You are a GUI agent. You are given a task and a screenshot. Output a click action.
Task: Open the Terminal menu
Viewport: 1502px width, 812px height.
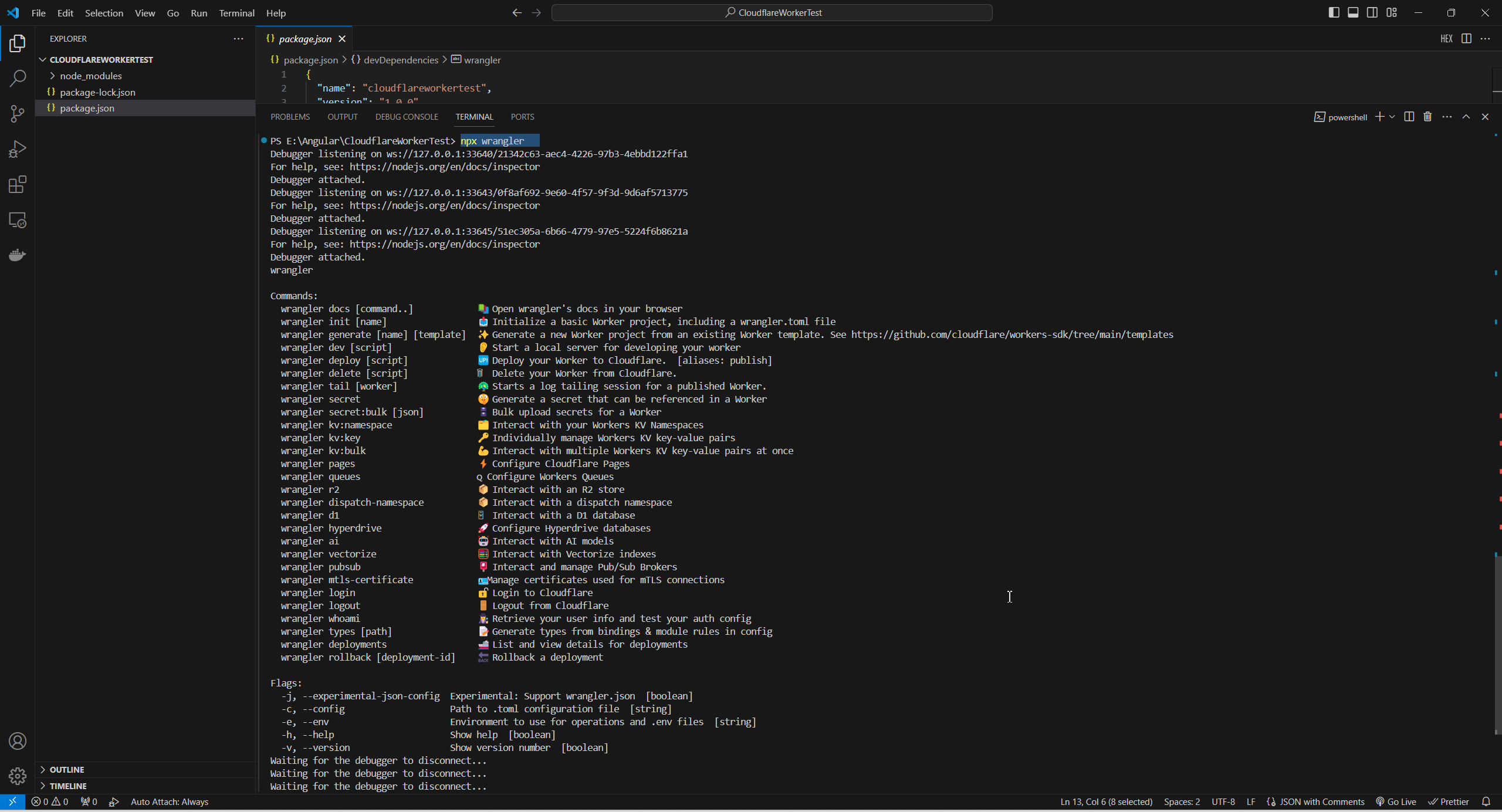236,13
